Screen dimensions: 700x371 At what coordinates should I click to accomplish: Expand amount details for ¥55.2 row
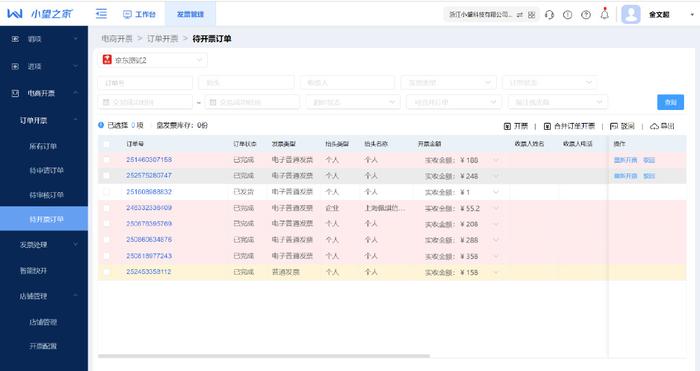(x=496, y=208)
